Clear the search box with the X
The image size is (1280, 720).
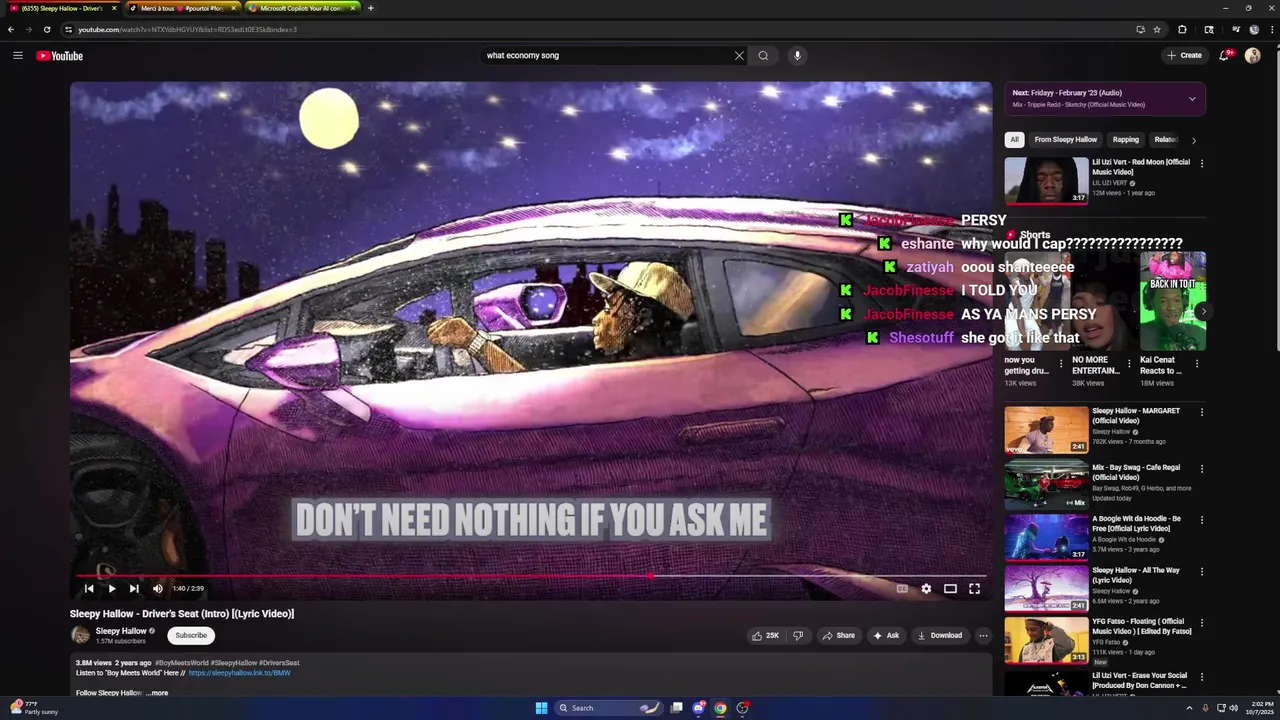739,56
